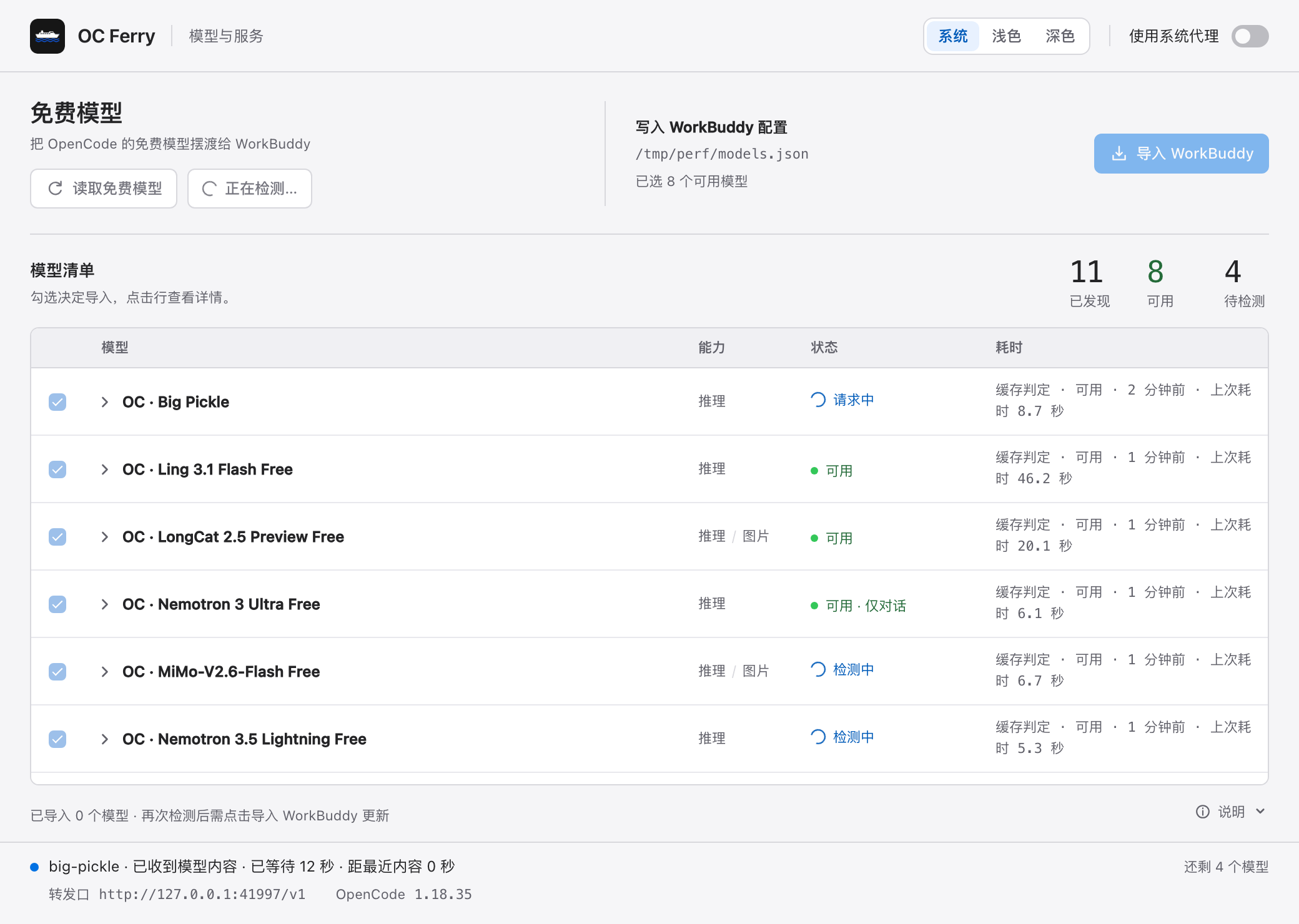Uncheck the LongCat 2.5 Preview Free checkbox

click(57, 537)
